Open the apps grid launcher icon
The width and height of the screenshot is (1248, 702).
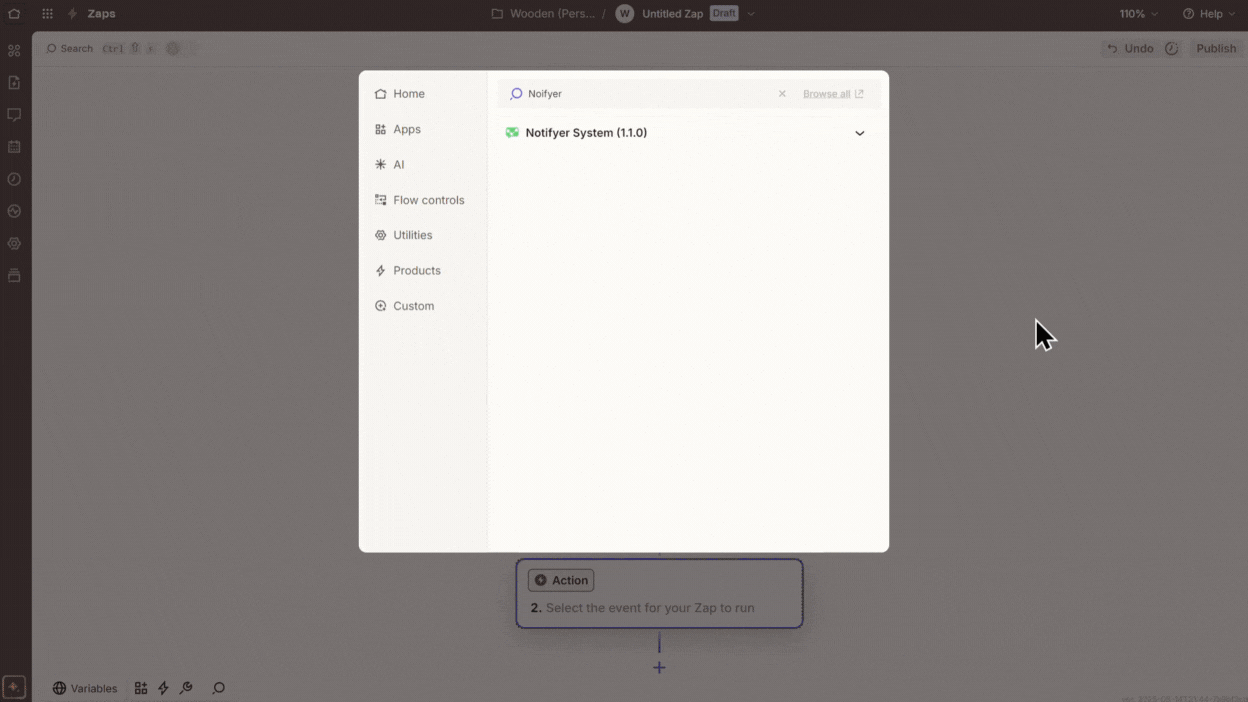pyautogui.click(x=47, y=14)
